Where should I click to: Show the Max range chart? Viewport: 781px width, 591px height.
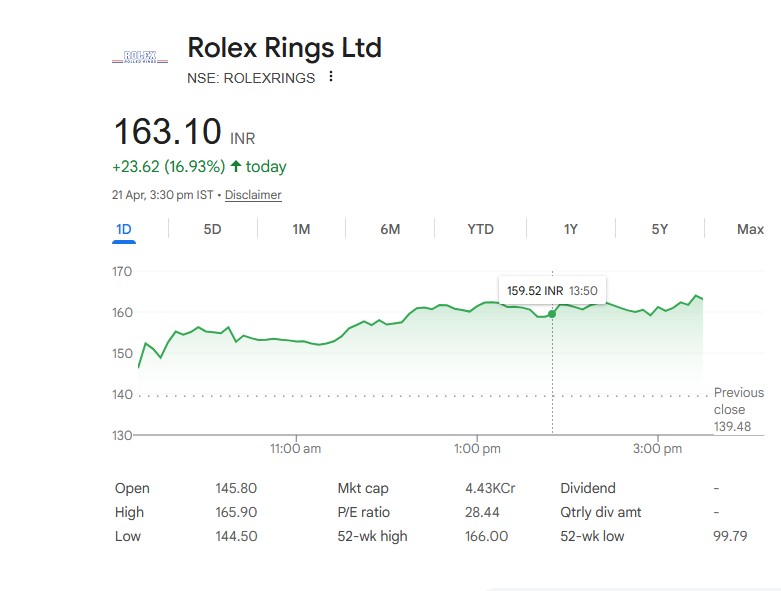(750, 229)
